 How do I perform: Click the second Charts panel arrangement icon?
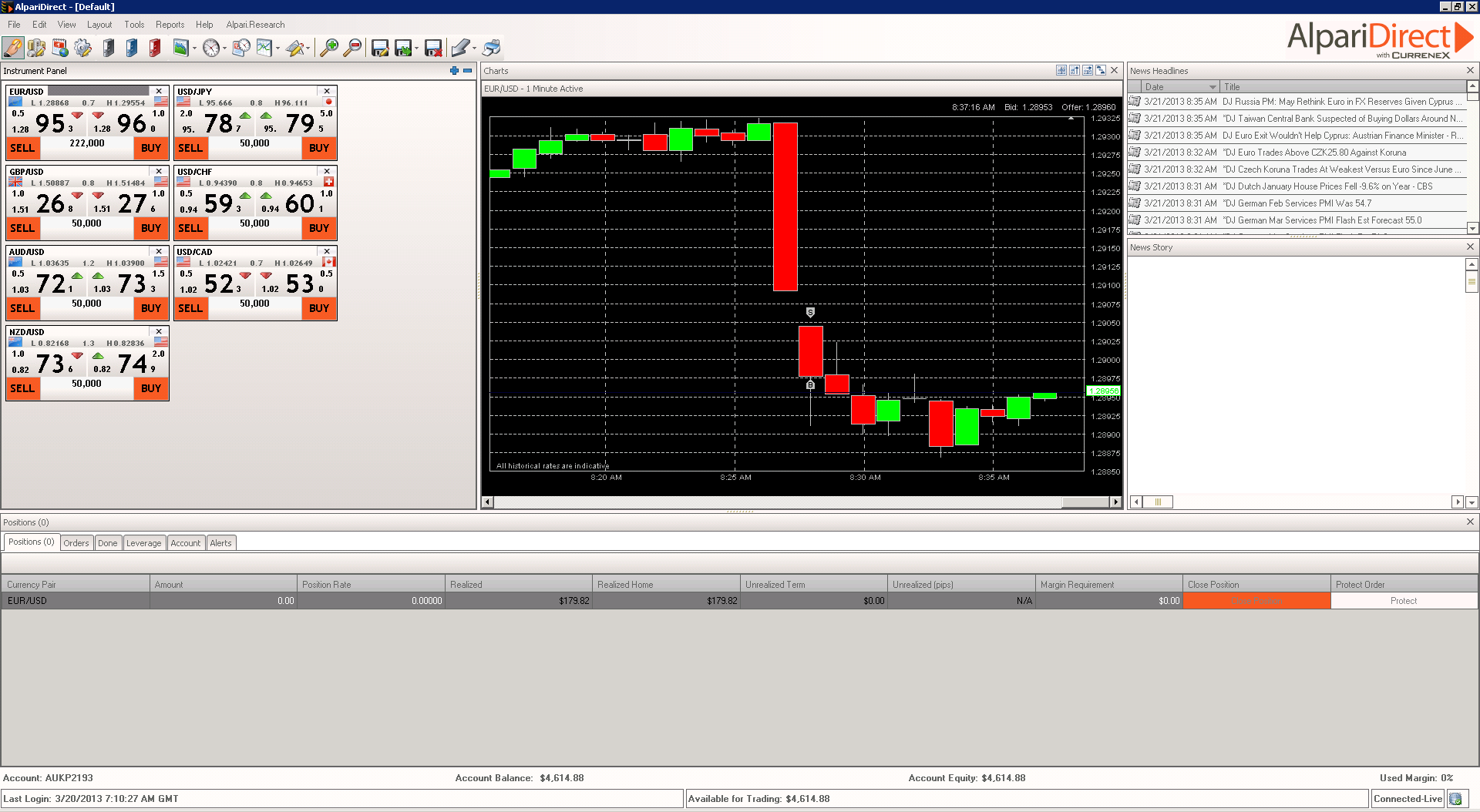(x=1075, y=70)
